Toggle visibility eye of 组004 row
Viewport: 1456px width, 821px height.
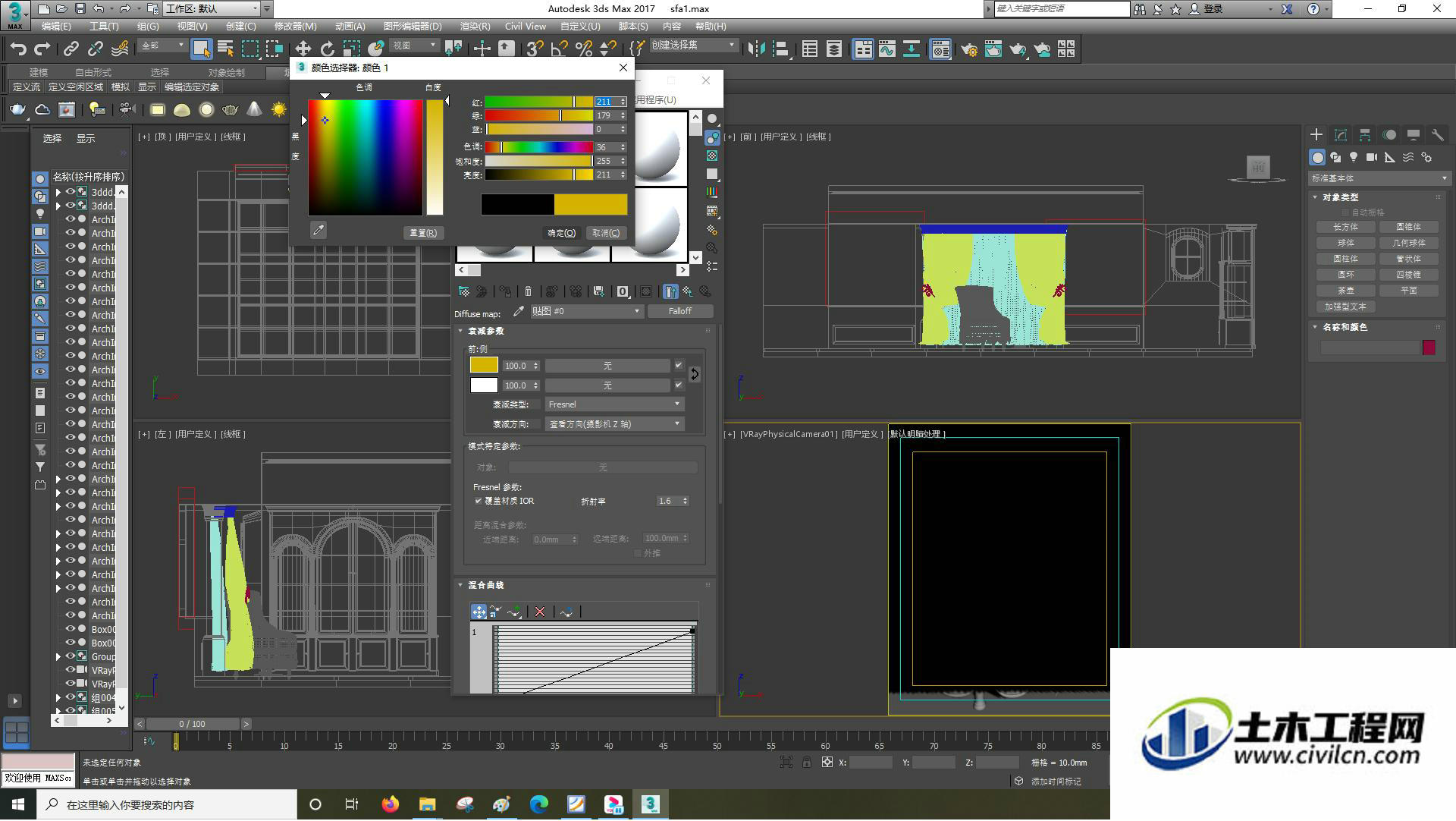point(70,697)
